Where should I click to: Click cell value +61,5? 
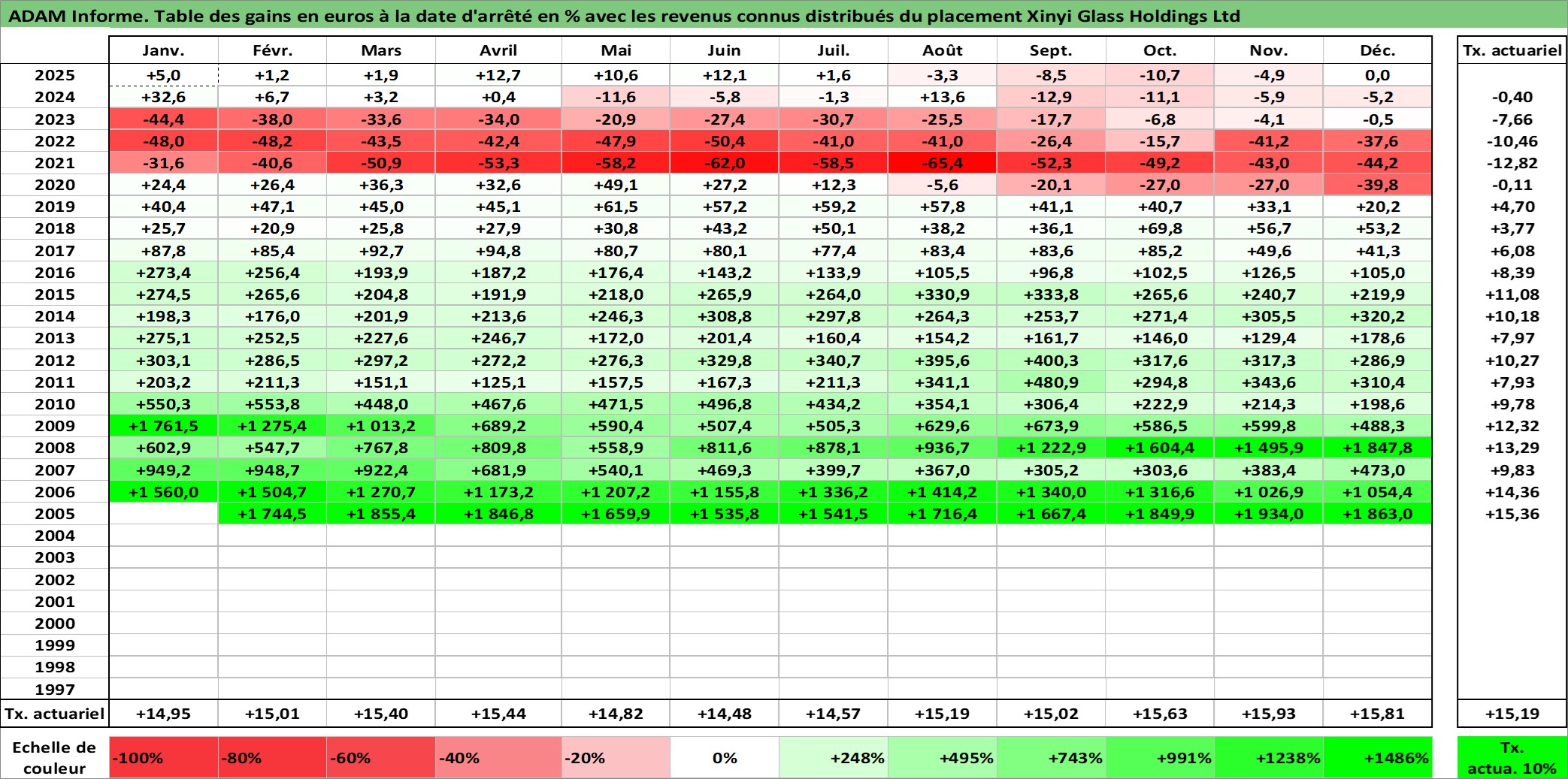click(616, 207)
